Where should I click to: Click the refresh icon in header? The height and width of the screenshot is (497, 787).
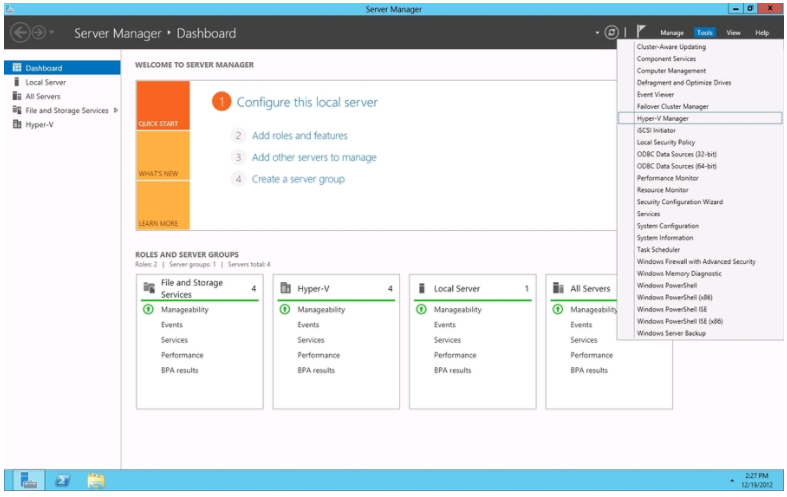(611, 33)
